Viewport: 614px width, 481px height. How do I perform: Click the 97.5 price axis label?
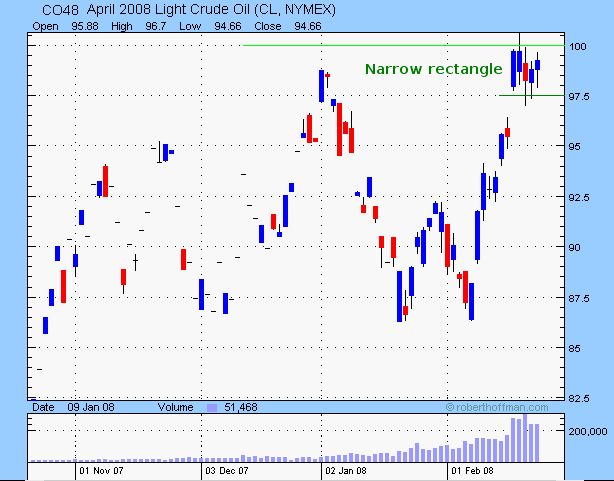tap(579, 96)
